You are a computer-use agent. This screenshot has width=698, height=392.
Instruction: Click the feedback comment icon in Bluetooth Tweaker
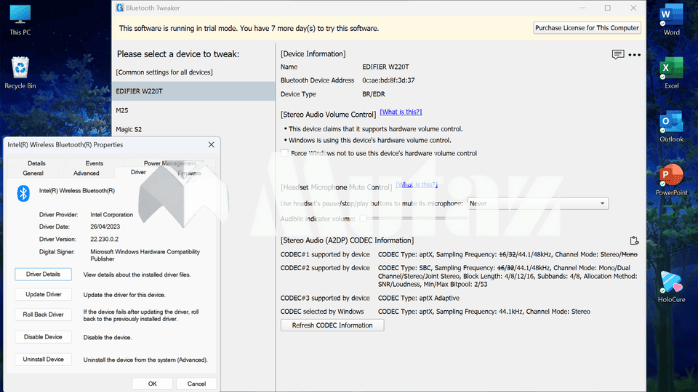tap(617, 55)
